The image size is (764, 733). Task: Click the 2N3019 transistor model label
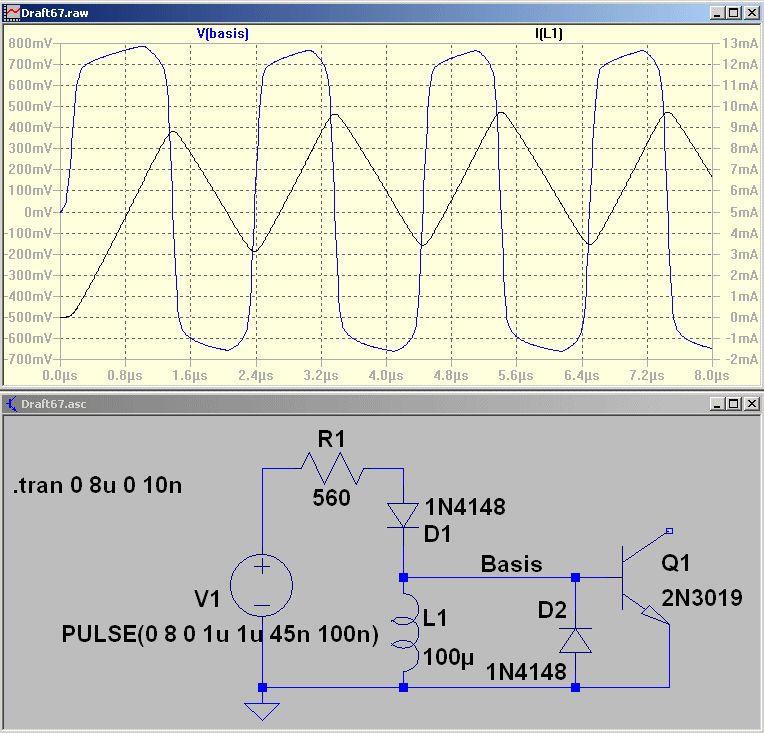(702, 598)
